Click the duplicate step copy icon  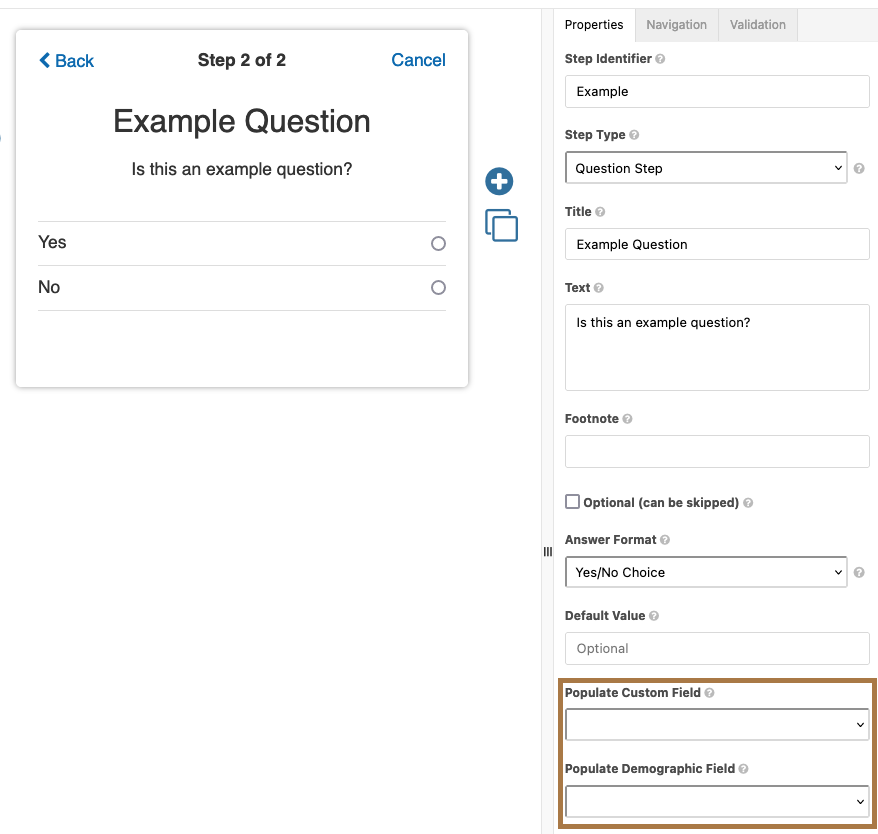501,225
